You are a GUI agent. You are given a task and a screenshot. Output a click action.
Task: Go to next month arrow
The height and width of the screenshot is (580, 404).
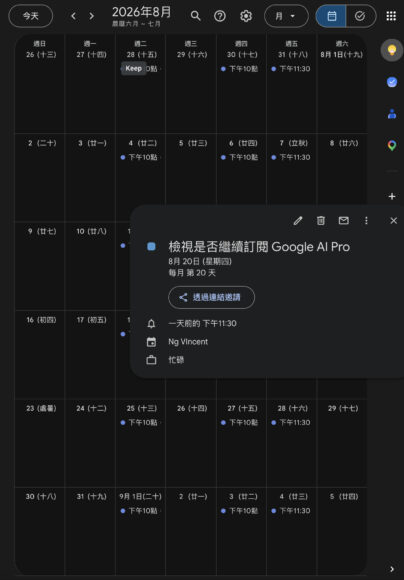click(92, 16)
